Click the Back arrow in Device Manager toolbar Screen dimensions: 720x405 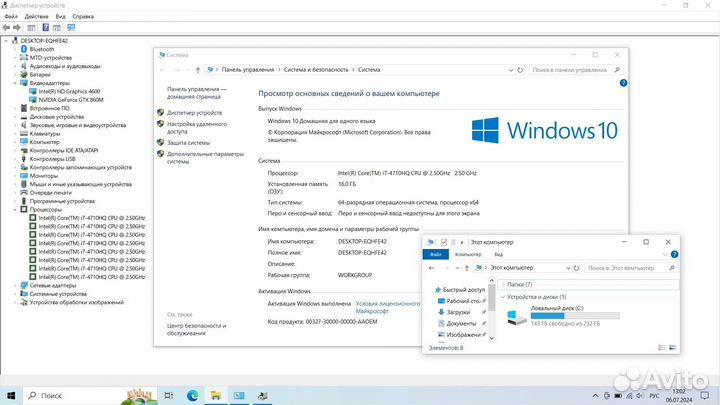coord(6,28)
